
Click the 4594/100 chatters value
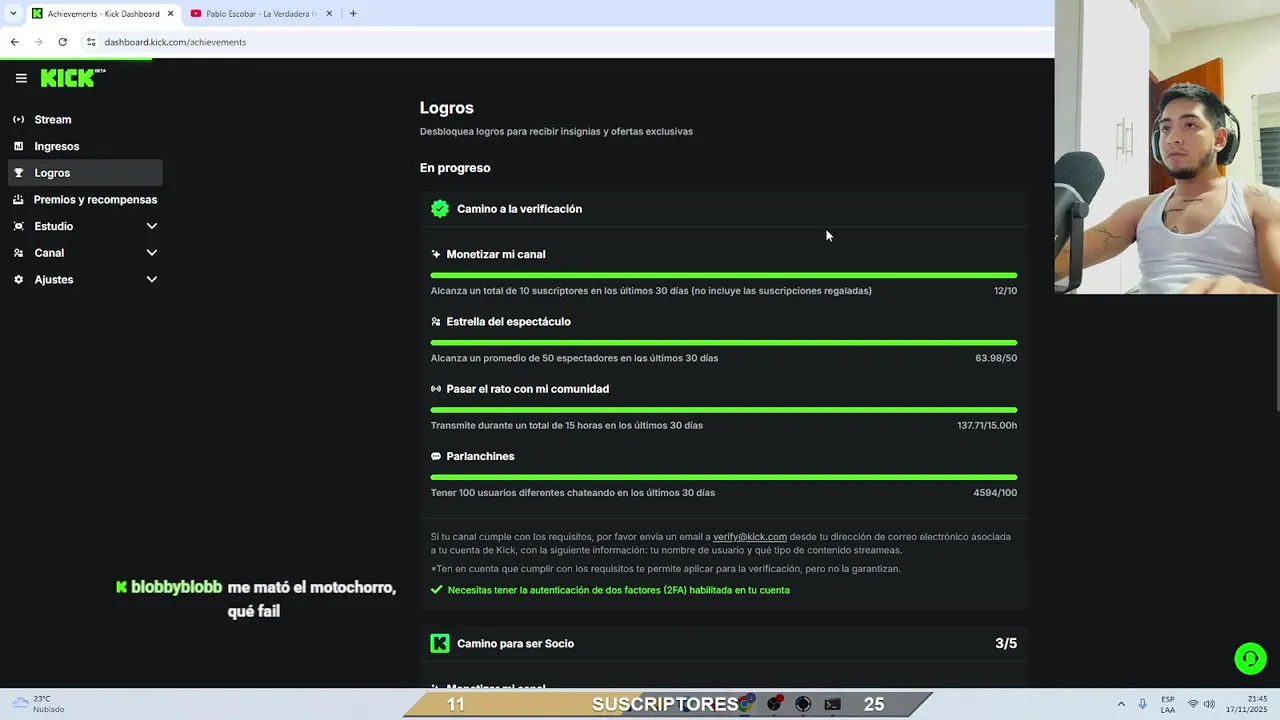click(x=995, y=492)
